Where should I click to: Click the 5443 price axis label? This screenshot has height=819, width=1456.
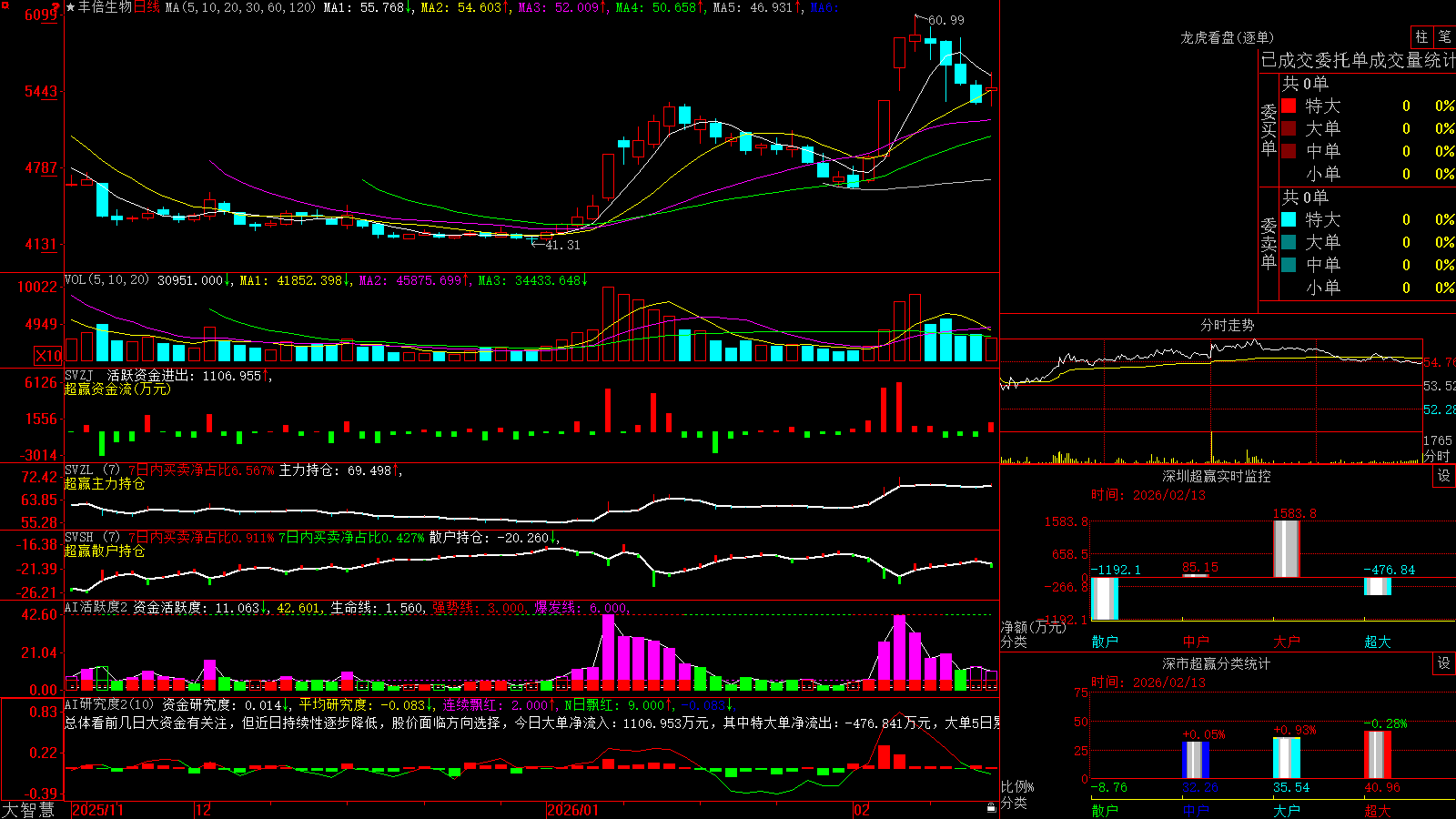(42, 91)
